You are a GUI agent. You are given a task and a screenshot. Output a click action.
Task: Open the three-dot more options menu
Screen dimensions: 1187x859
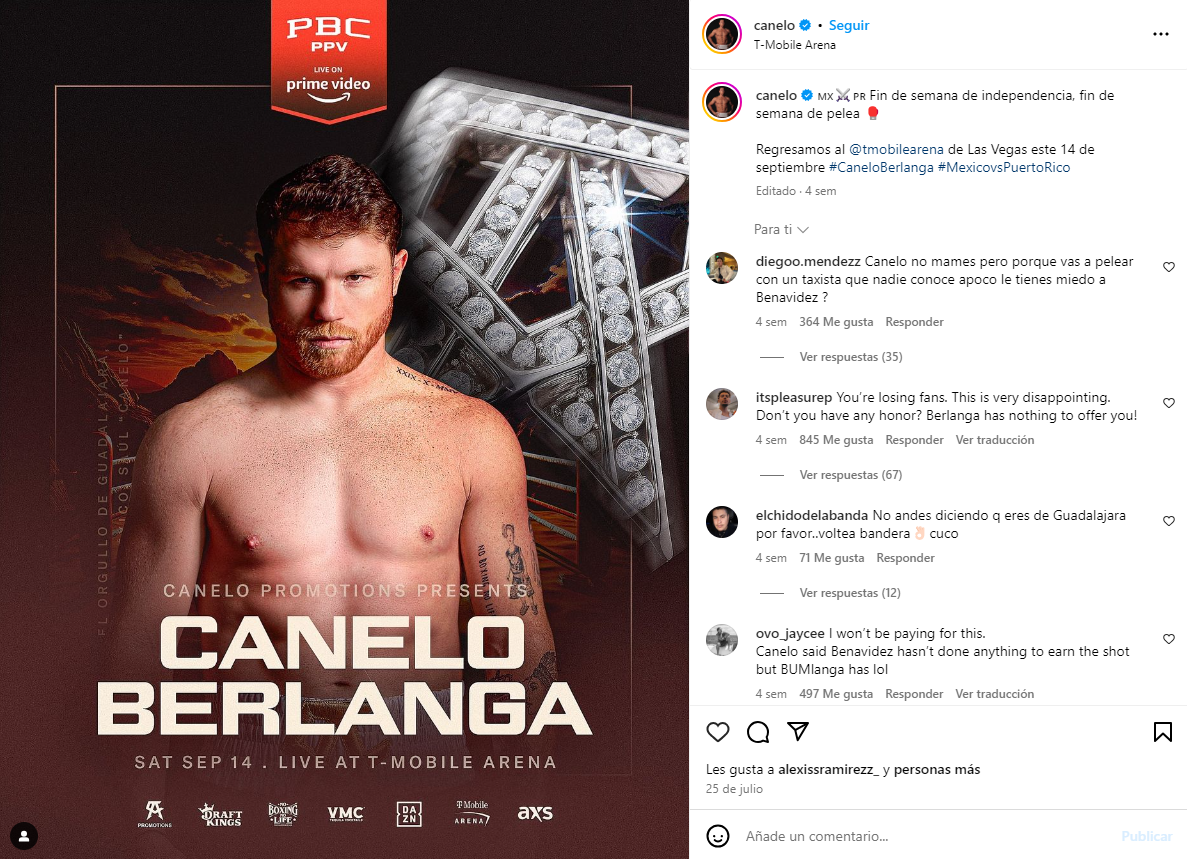tap(1161, 34)
